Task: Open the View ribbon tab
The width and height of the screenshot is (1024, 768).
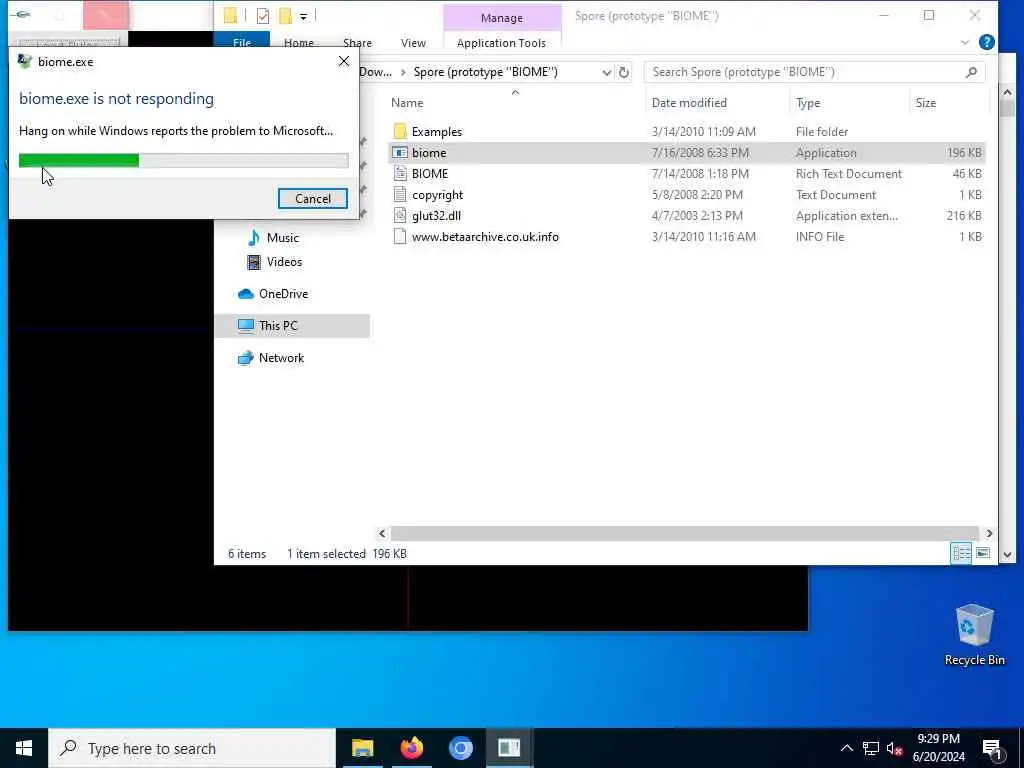Action: [x=413, y=42]
